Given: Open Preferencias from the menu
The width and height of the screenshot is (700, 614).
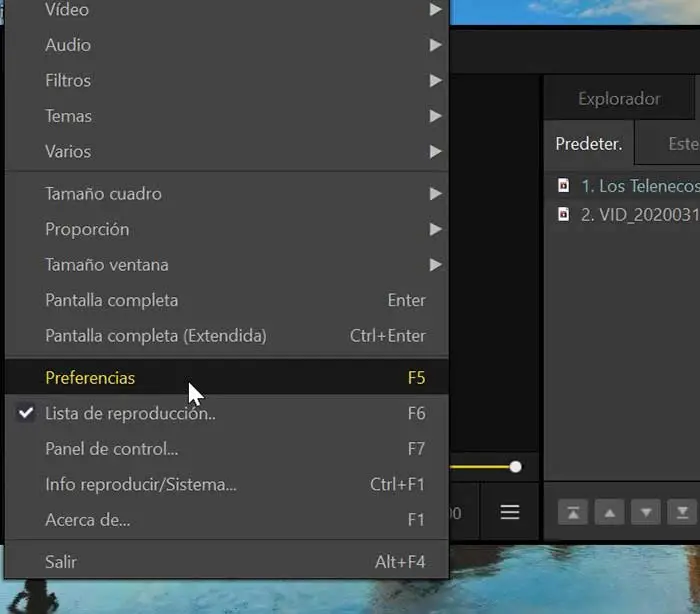Looking at the screenshot, I should 226,378.
